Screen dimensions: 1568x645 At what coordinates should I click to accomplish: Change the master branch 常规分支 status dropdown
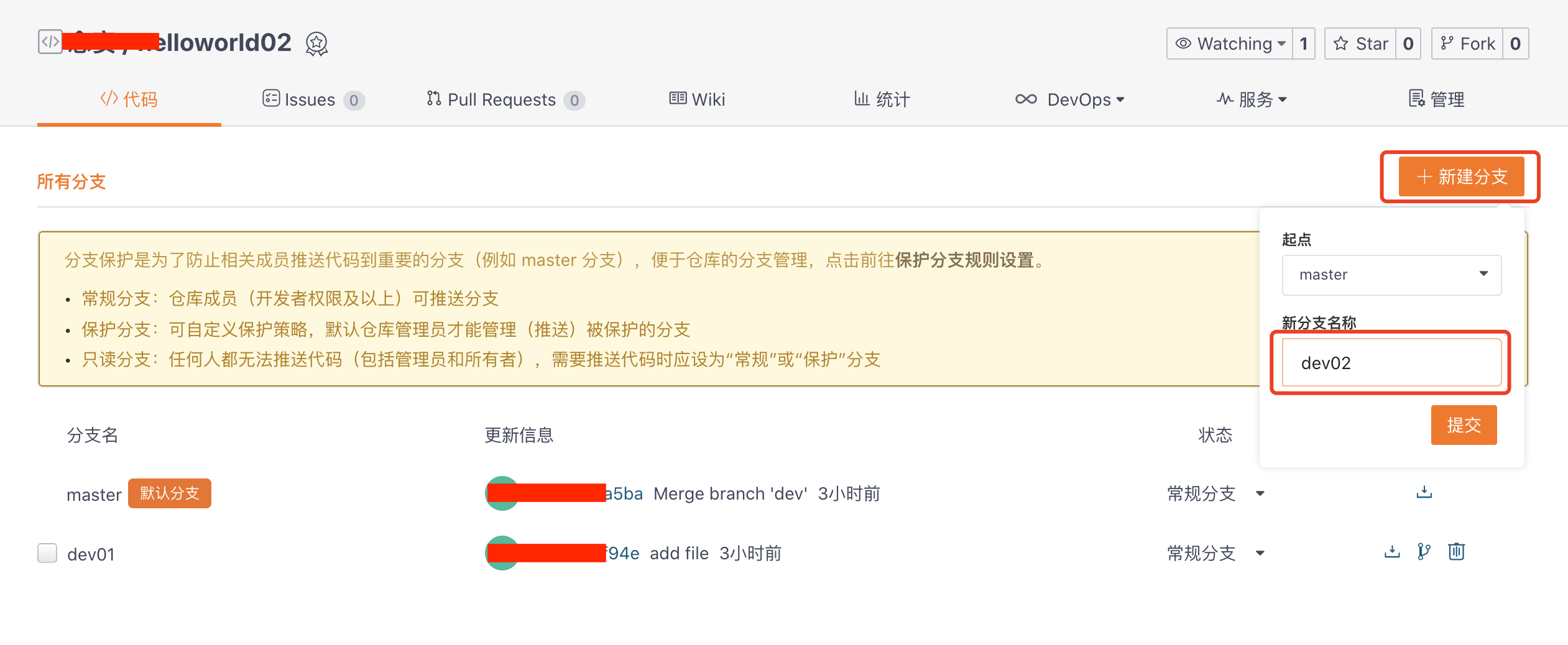click(x=1215, y=493)
